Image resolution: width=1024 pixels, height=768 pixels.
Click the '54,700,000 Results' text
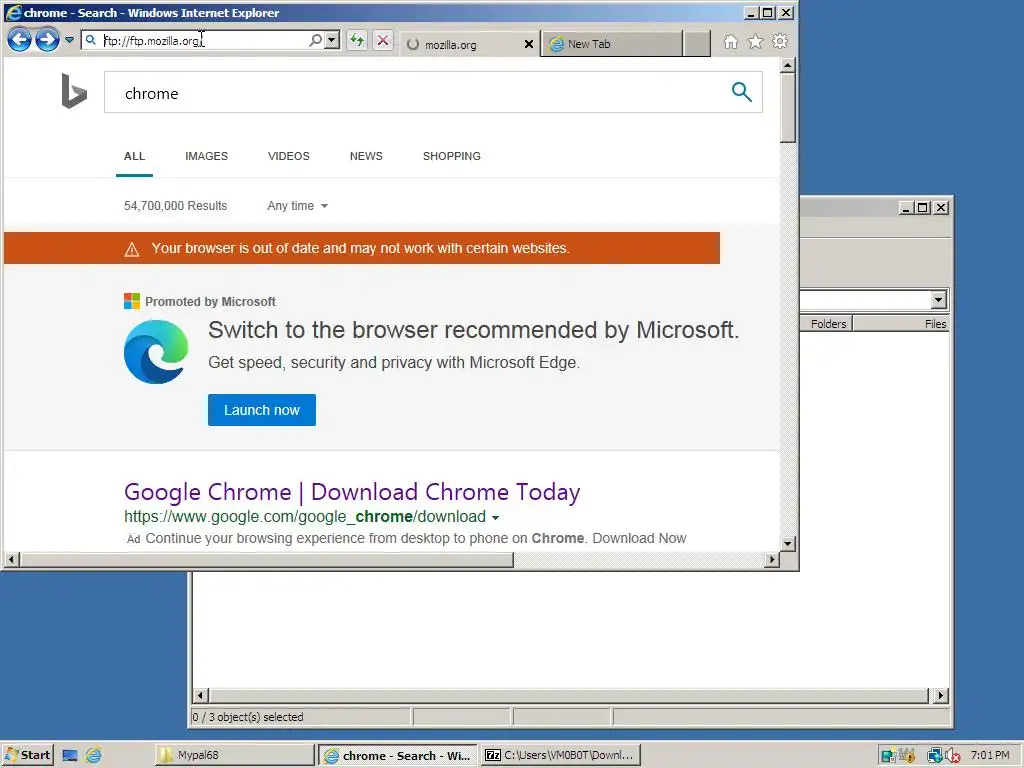[176, 206]
